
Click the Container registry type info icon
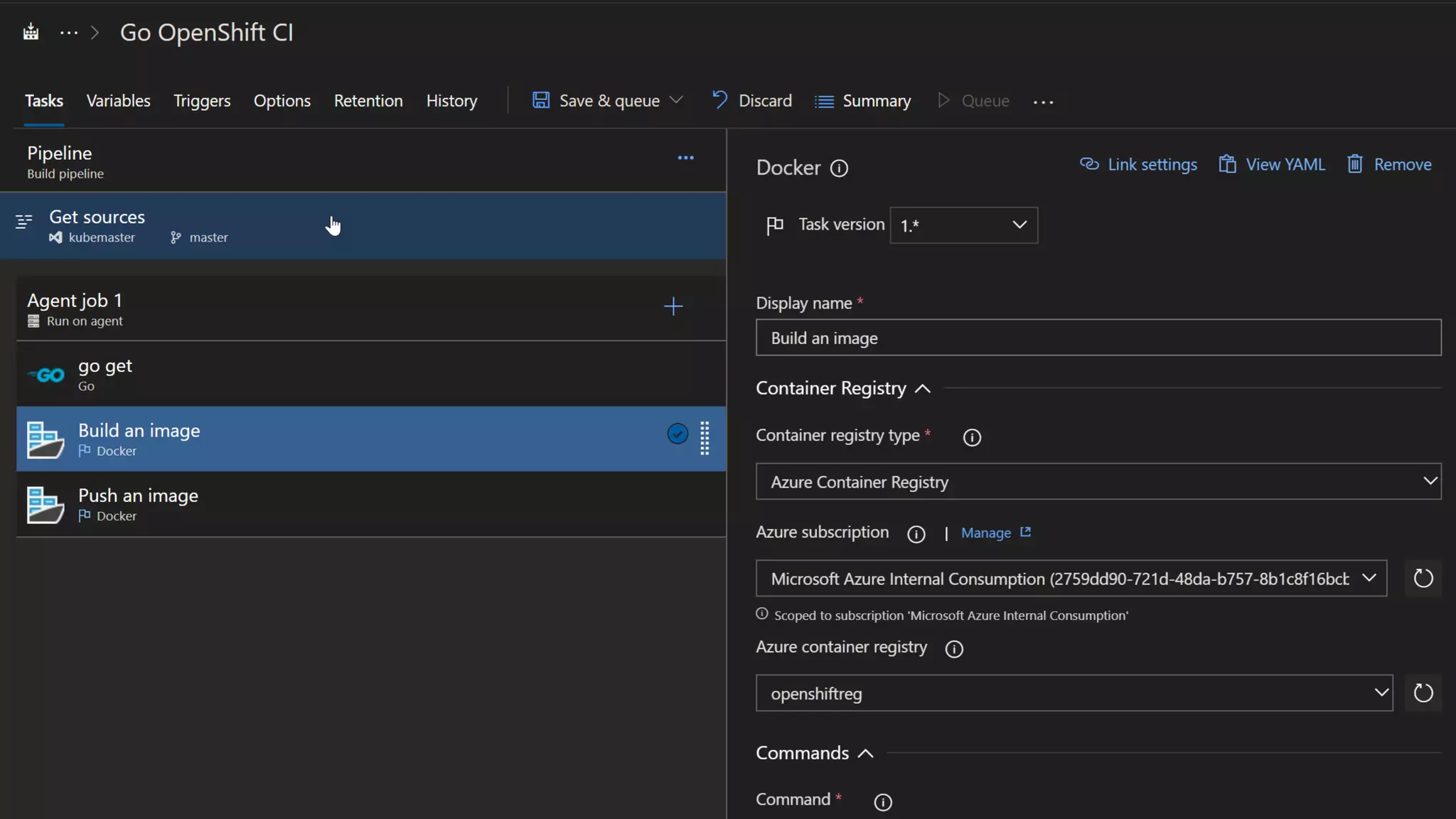[971, 437]
